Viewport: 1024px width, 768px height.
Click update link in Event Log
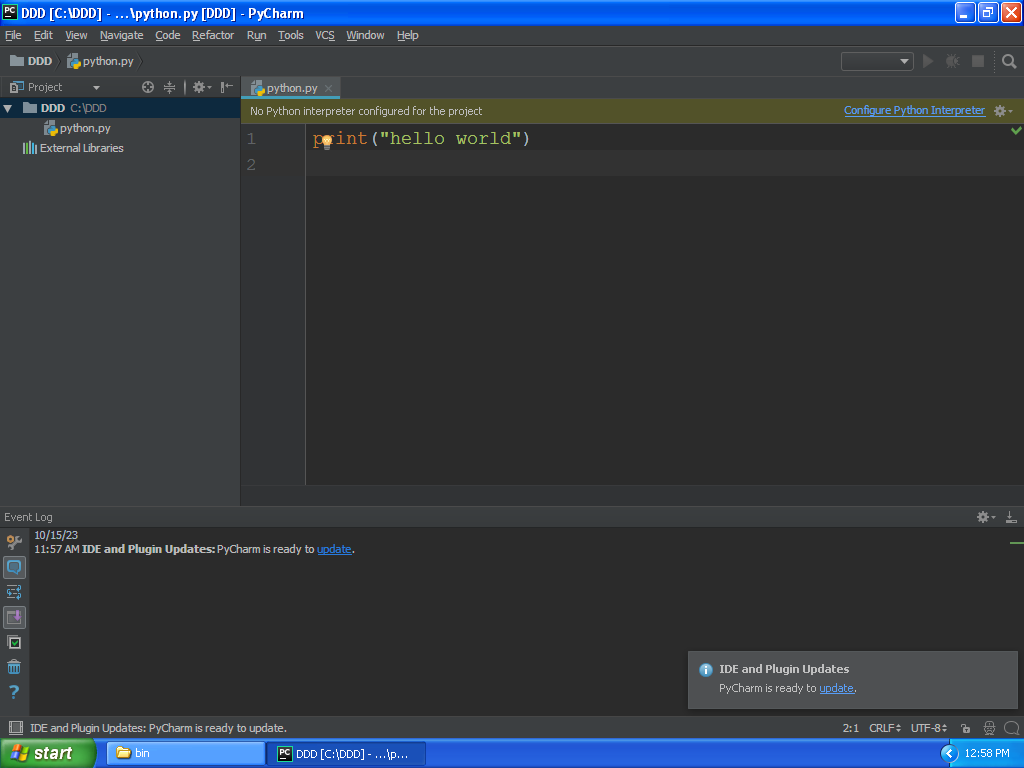coord(334,549)
